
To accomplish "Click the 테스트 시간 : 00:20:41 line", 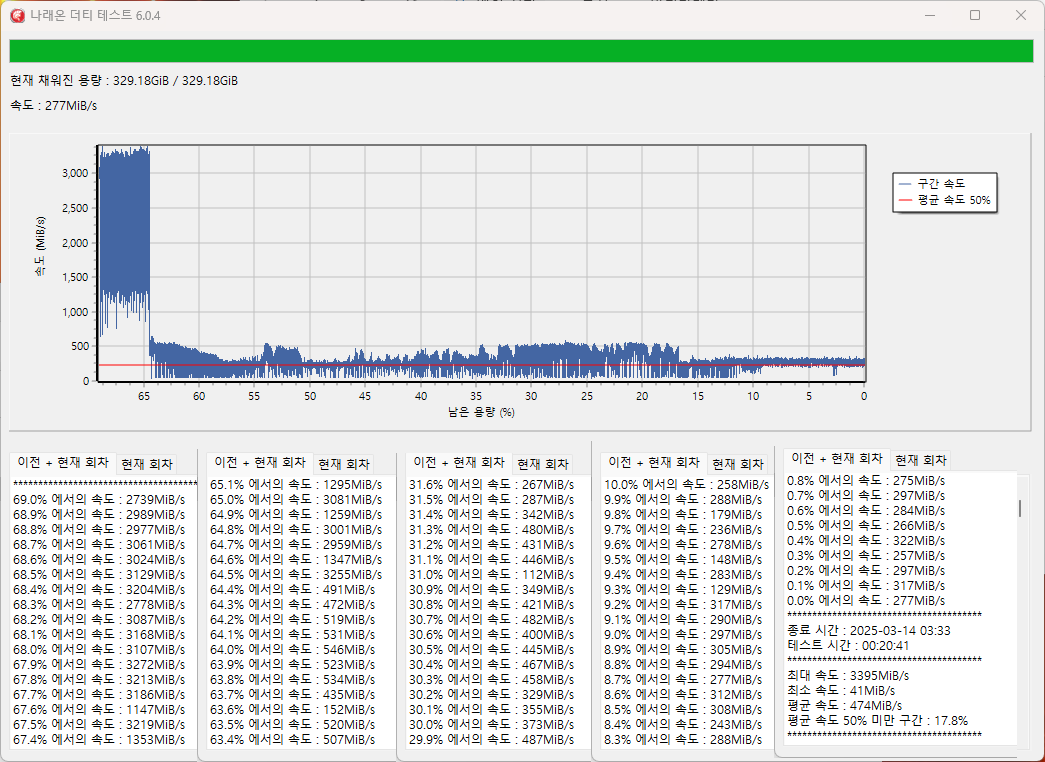I will point(848,645).
